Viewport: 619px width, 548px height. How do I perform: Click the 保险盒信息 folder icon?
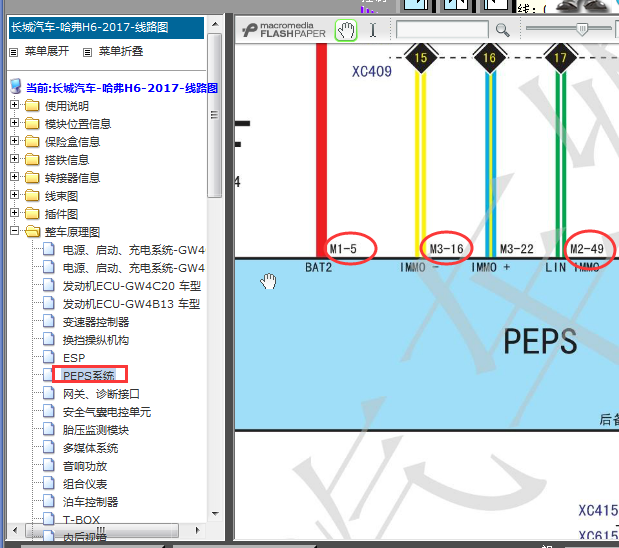point(32,141)
